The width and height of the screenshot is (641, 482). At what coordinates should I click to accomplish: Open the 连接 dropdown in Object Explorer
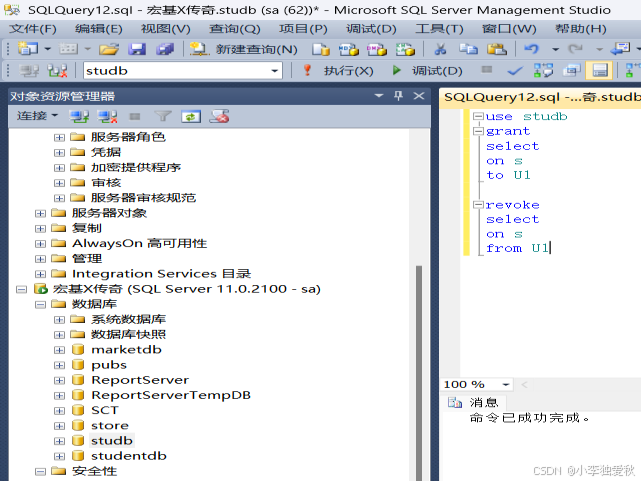tap(37, 116)
